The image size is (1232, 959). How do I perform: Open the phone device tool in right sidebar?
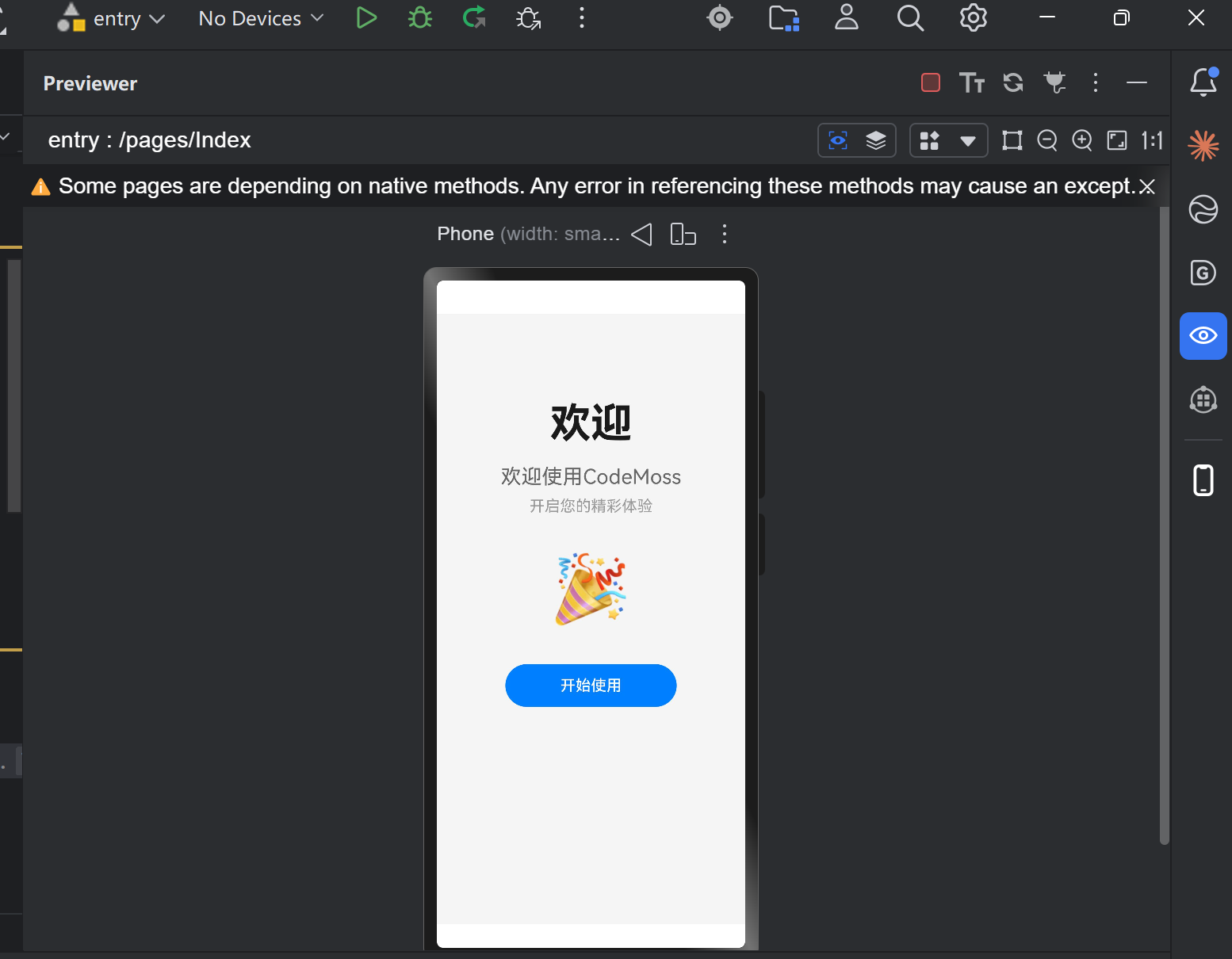1203,480
